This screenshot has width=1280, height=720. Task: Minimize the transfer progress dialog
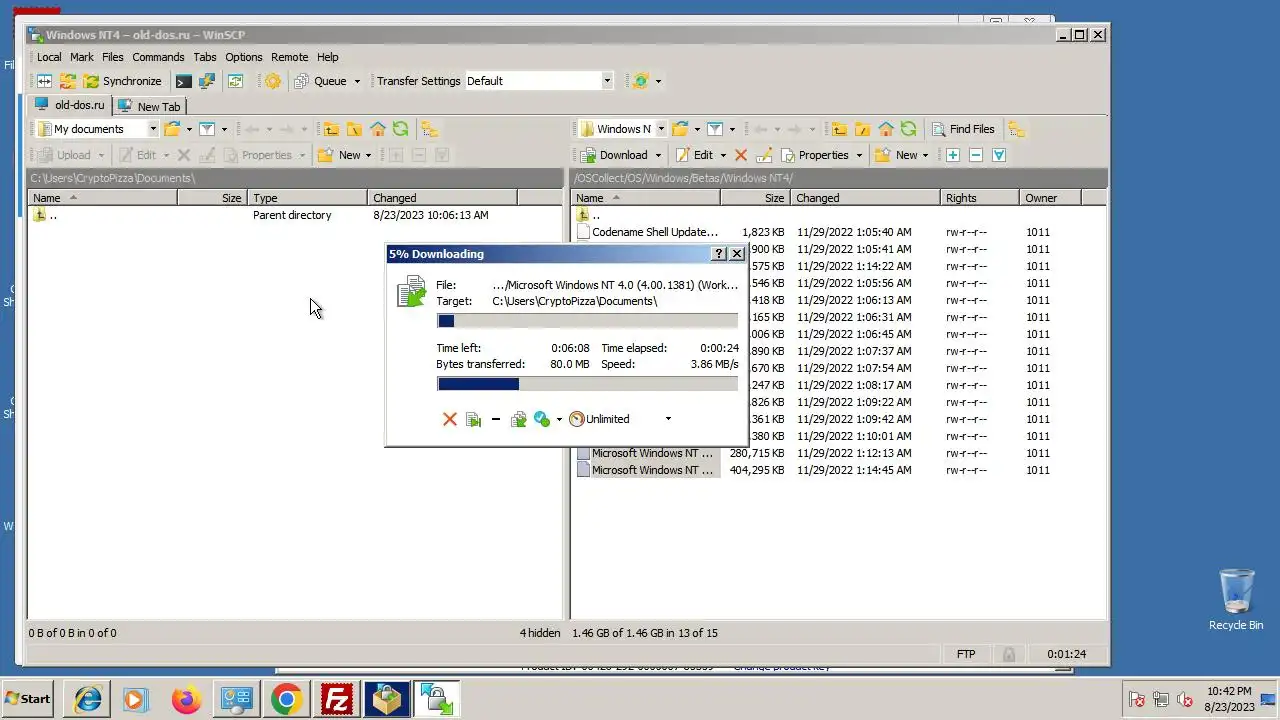pos(496,419)
